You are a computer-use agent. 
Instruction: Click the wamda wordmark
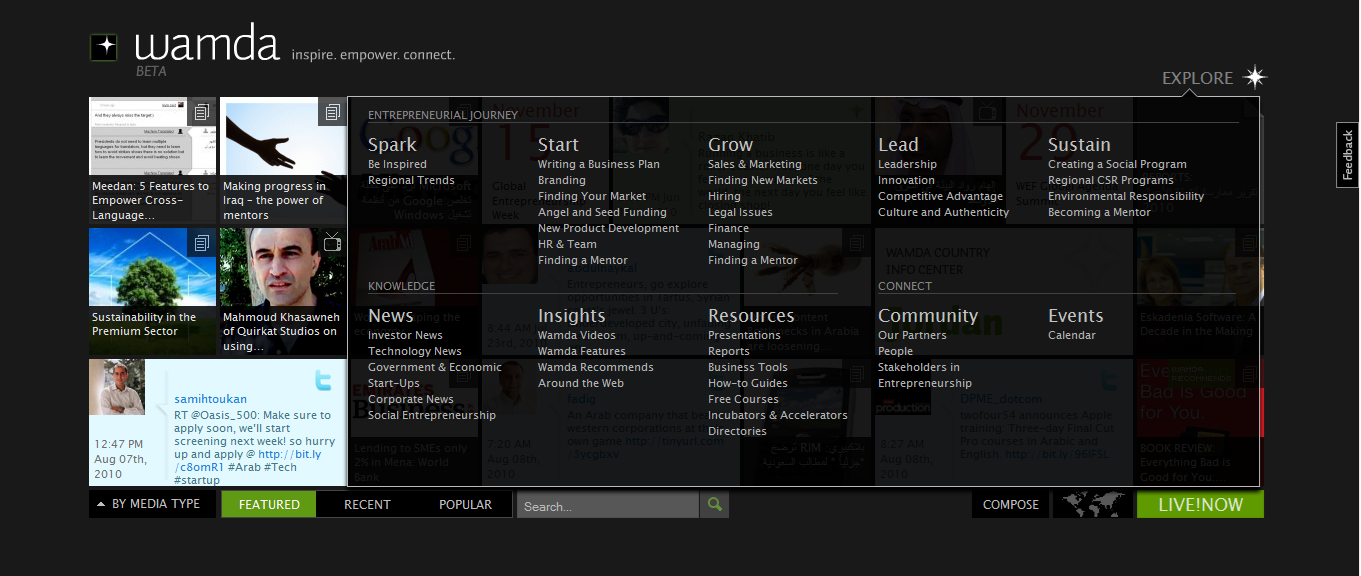(207, 45)
